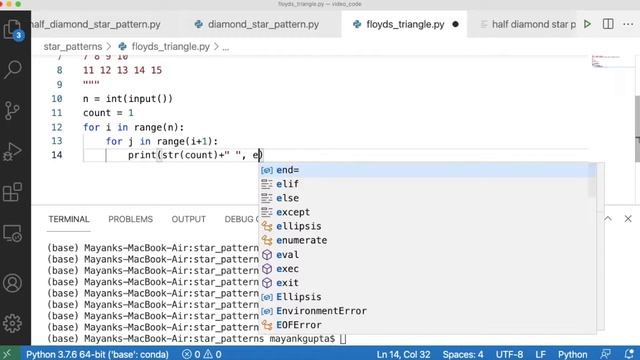Screen dimensions: 640x360
Task: Expand the breadcrumb ellipsis symbols
Action: pos(226,47)
